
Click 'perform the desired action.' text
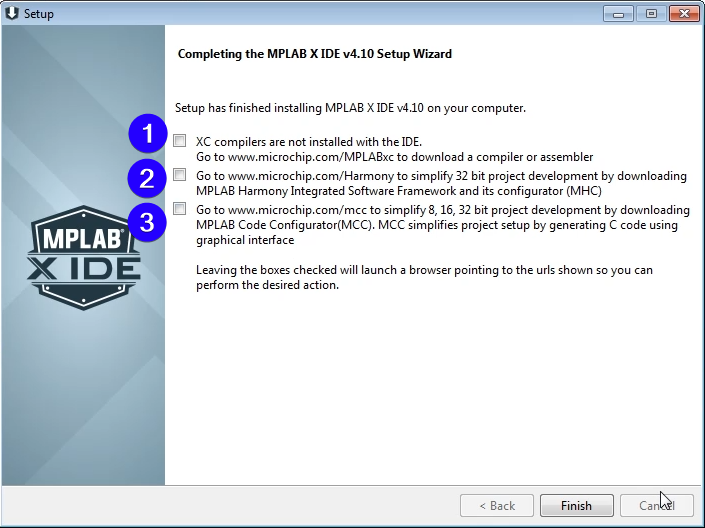click(x=267, y=285)
